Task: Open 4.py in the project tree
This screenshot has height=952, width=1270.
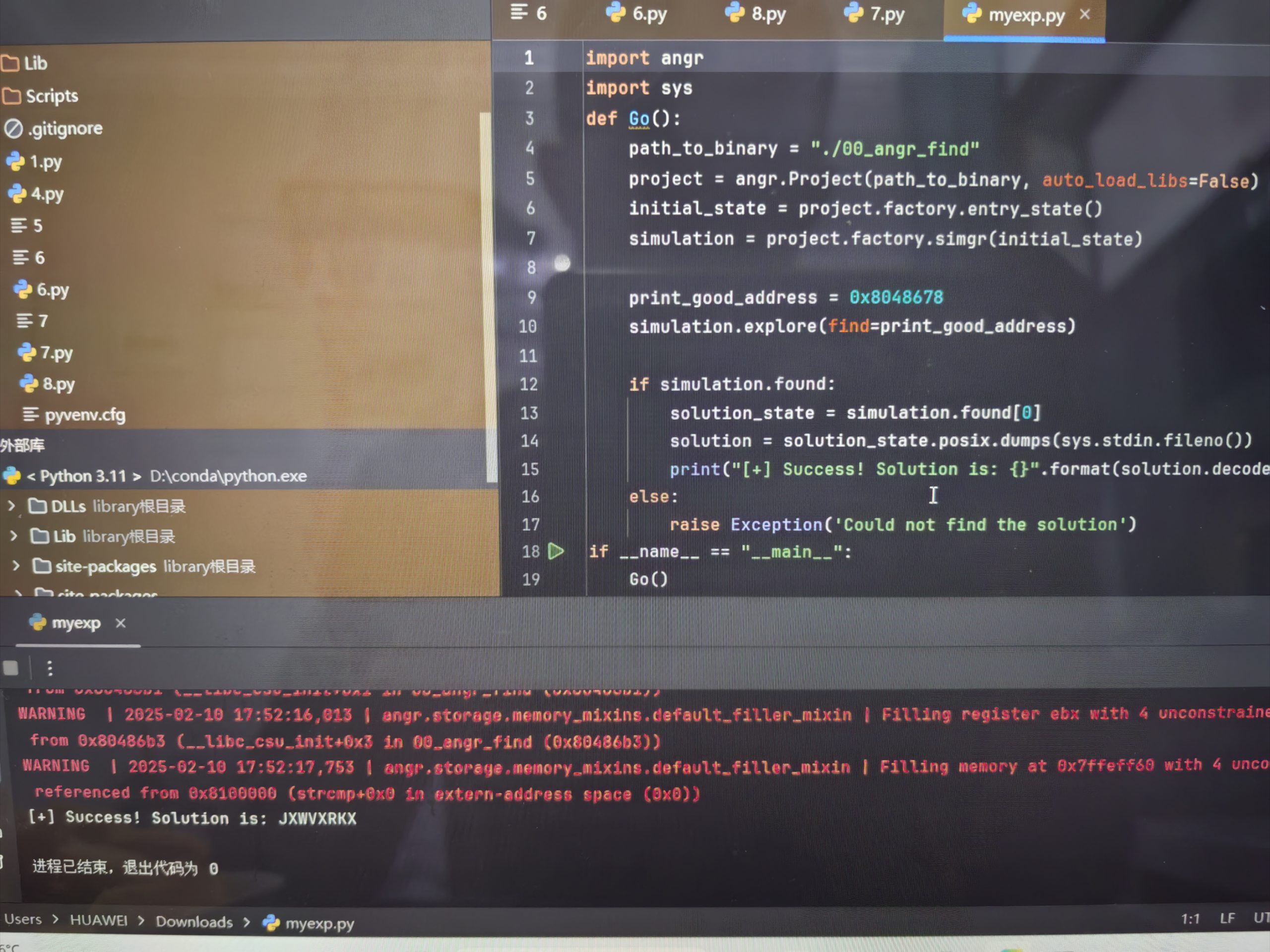Action: [36, 194]
